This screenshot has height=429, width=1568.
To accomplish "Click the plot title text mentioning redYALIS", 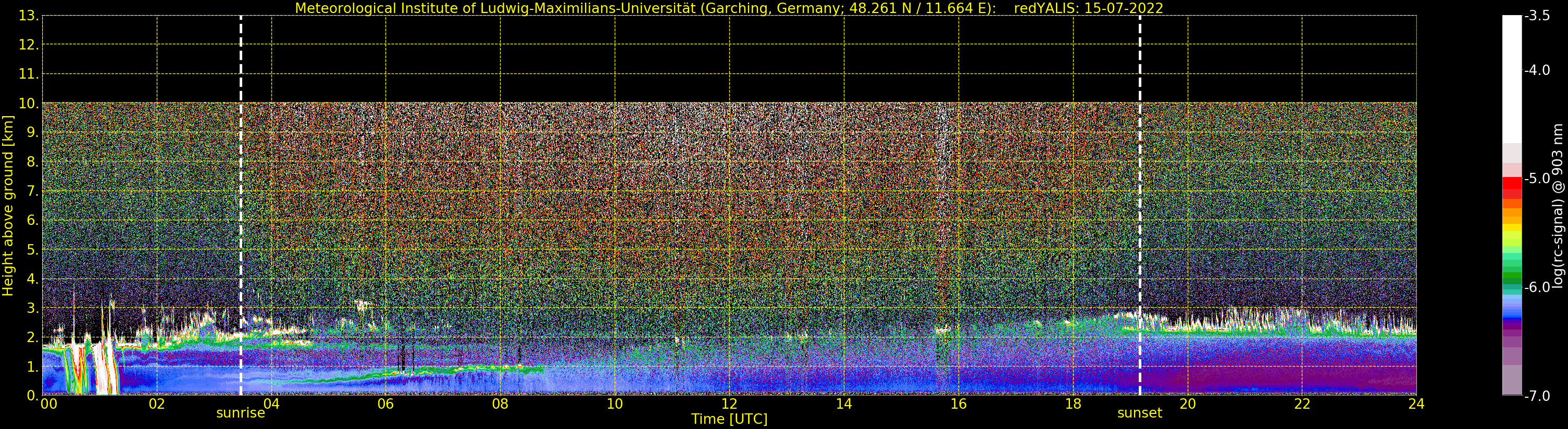I will click(729, 8).
